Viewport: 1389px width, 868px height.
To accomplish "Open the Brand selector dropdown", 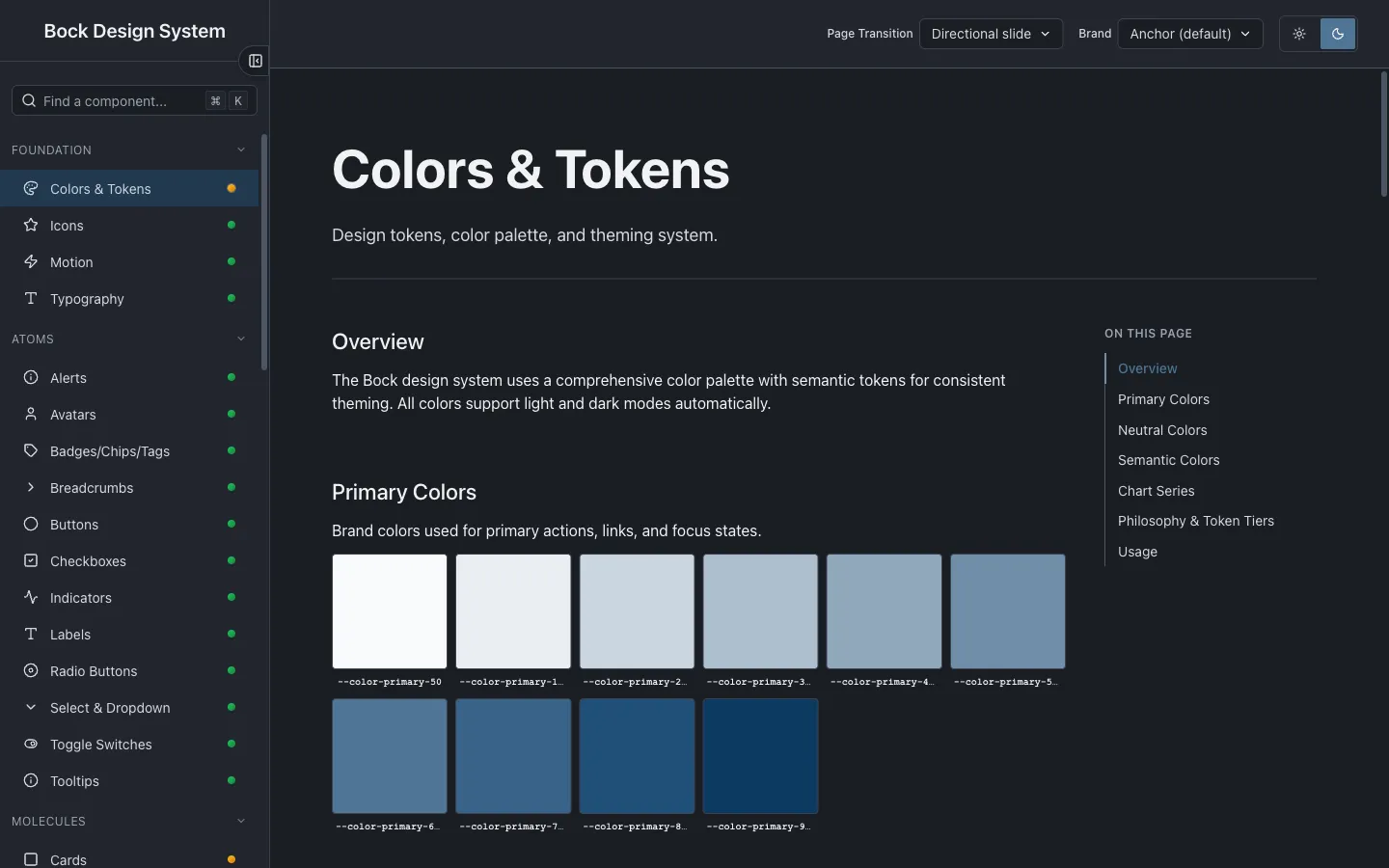I will (x=1190, y=34).
